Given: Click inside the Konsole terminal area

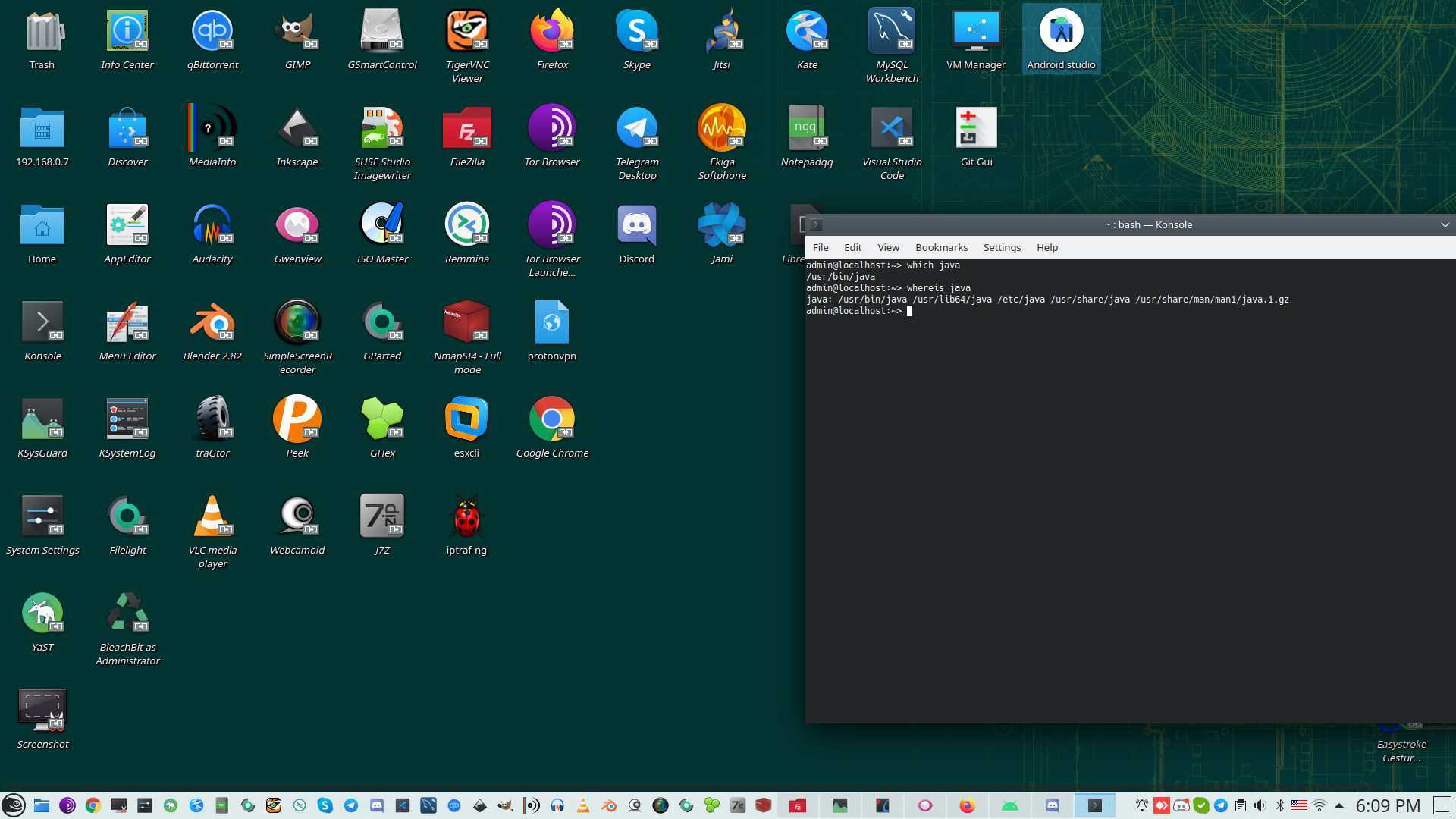Looking at the screenshot, I should [x=1130, y=493].
